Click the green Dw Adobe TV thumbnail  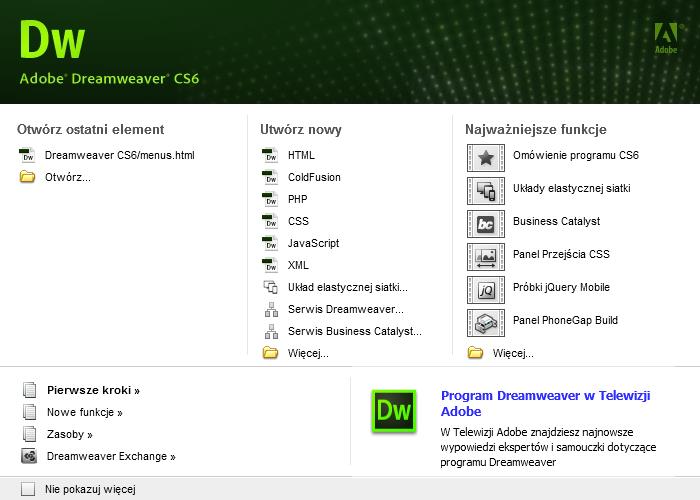(394, 411)
